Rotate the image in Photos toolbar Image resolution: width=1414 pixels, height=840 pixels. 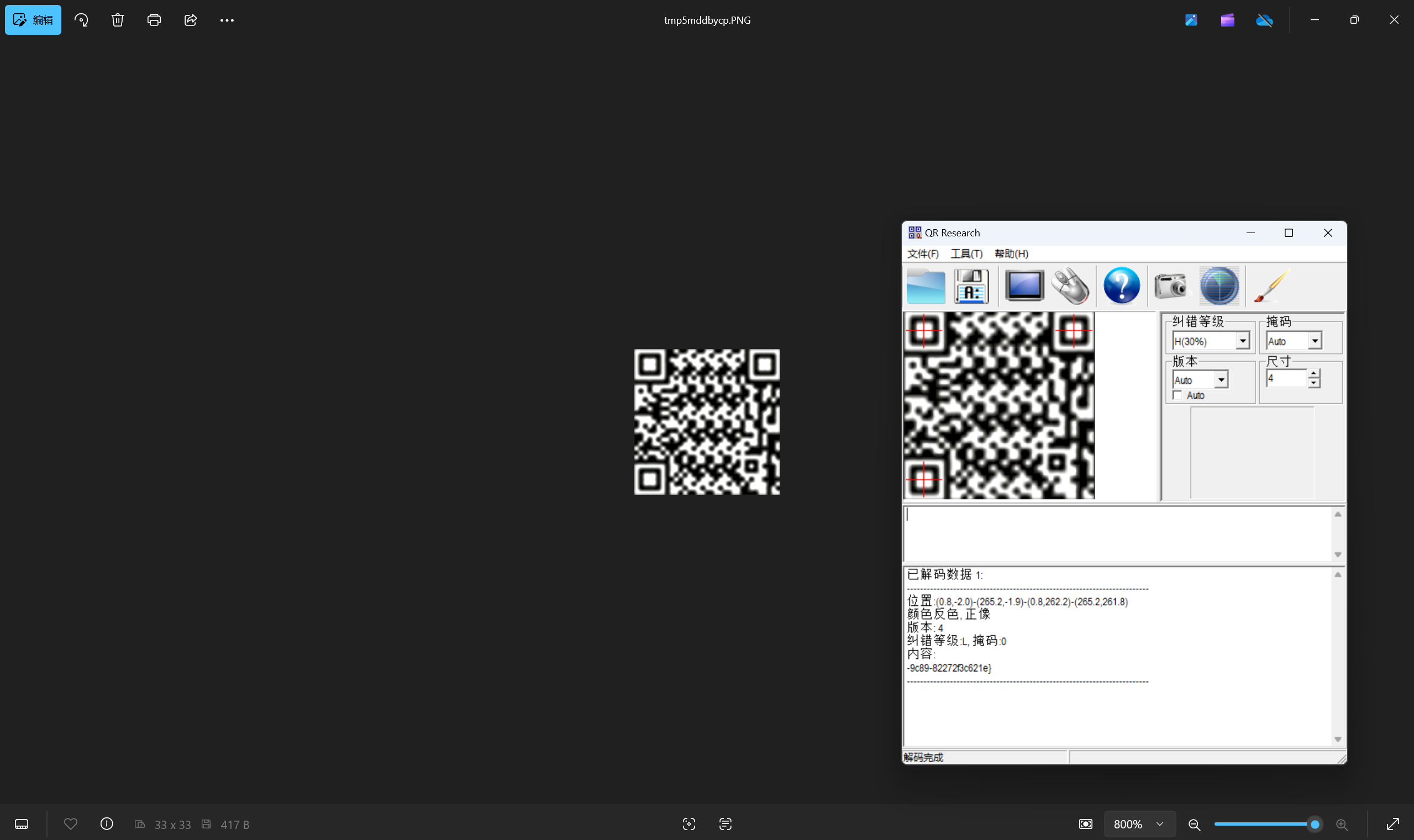tap(81, 20)
